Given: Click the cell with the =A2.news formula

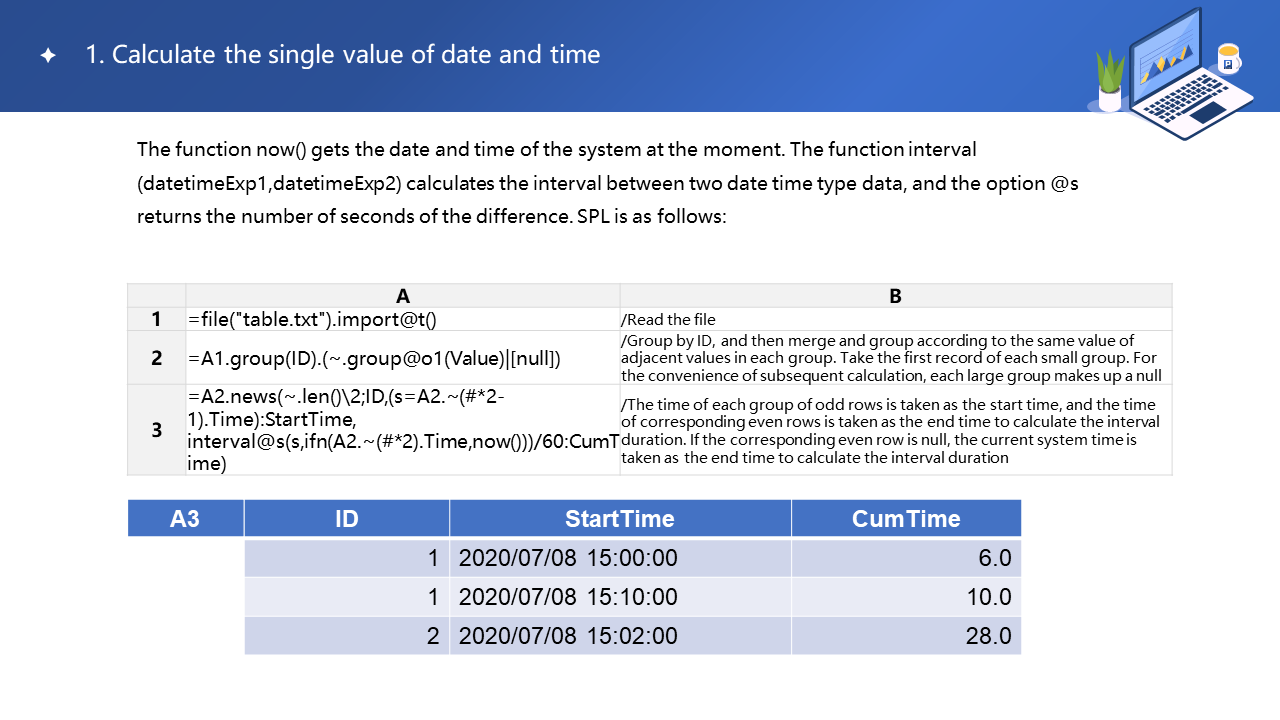Looking at the screenshot, I should click(403, 430).
